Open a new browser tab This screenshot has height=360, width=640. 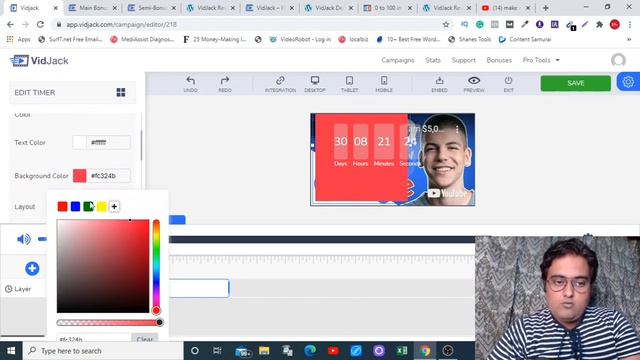546,8
